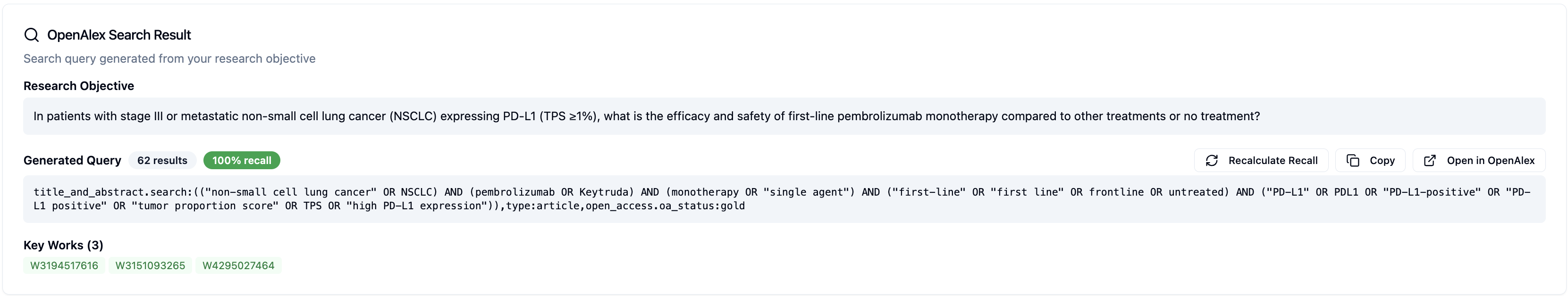The image size is (1568, 296).
Task: Open key work W3194517616
Action: click(x=64, y=266)
